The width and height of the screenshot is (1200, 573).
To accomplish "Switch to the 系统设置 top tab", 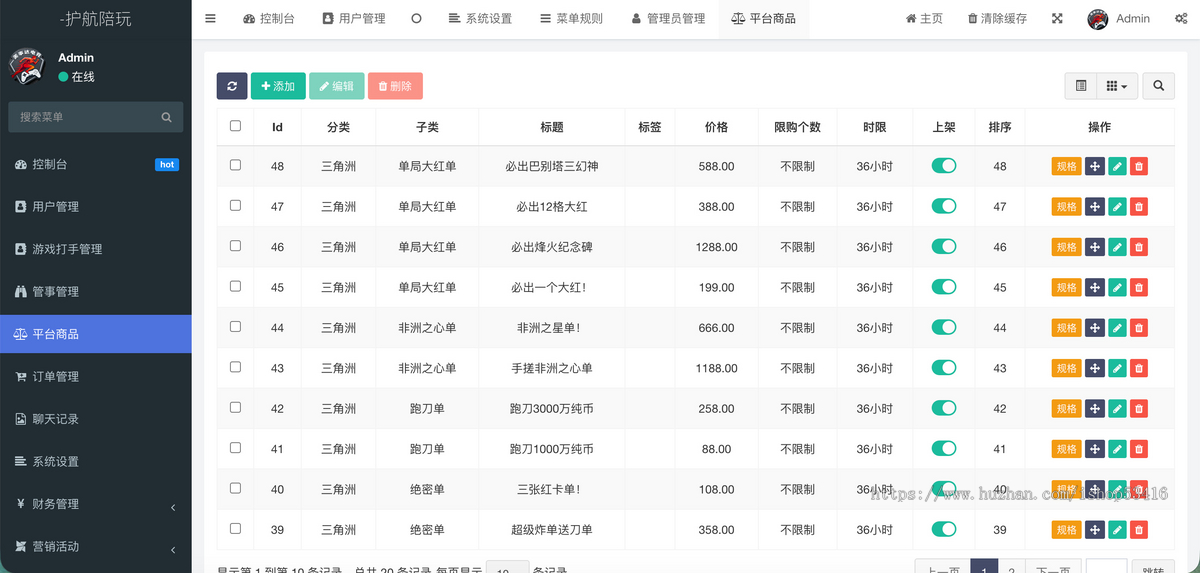I will (480, 18).
